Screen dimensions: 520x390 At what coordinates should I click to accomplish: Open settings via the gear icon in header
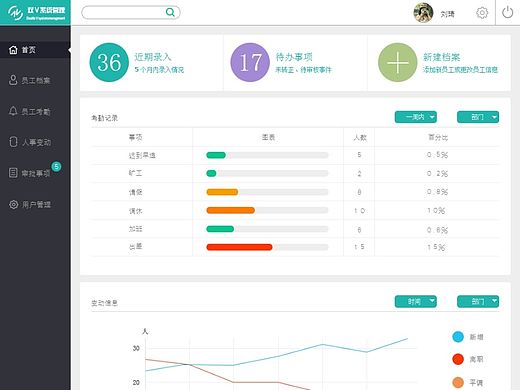point(482,13)
